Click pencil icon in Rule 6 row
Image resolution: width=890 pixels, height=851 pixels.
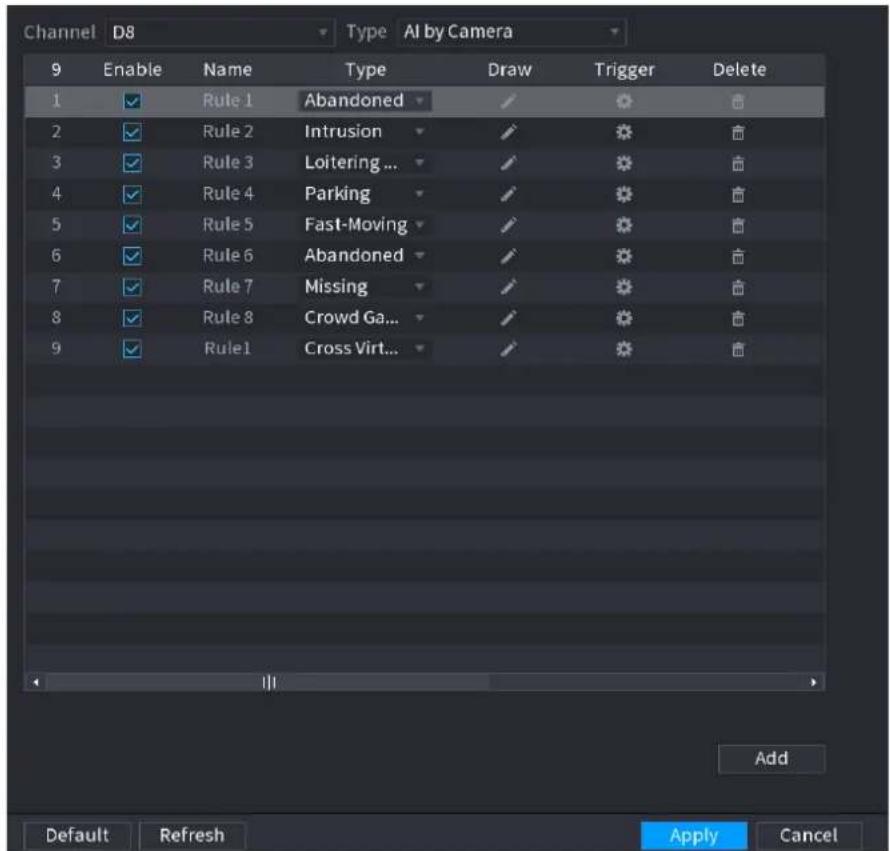click(x=508, y=257)
